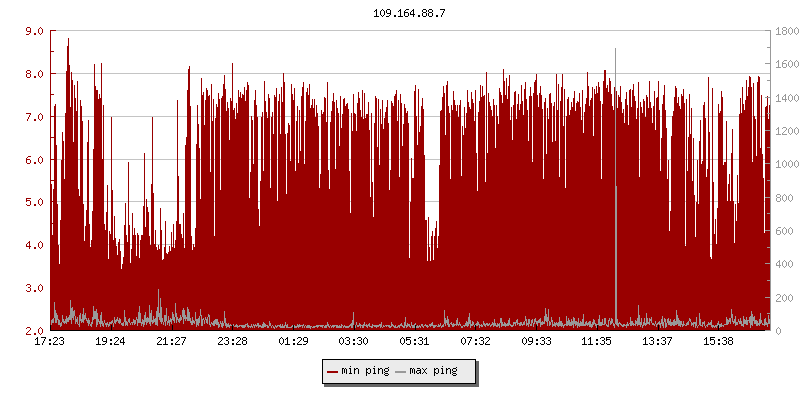The height and width of the screenshot is (400, 800).
Task: Click the 15:38 time axis label
Action: pos(718,342)
